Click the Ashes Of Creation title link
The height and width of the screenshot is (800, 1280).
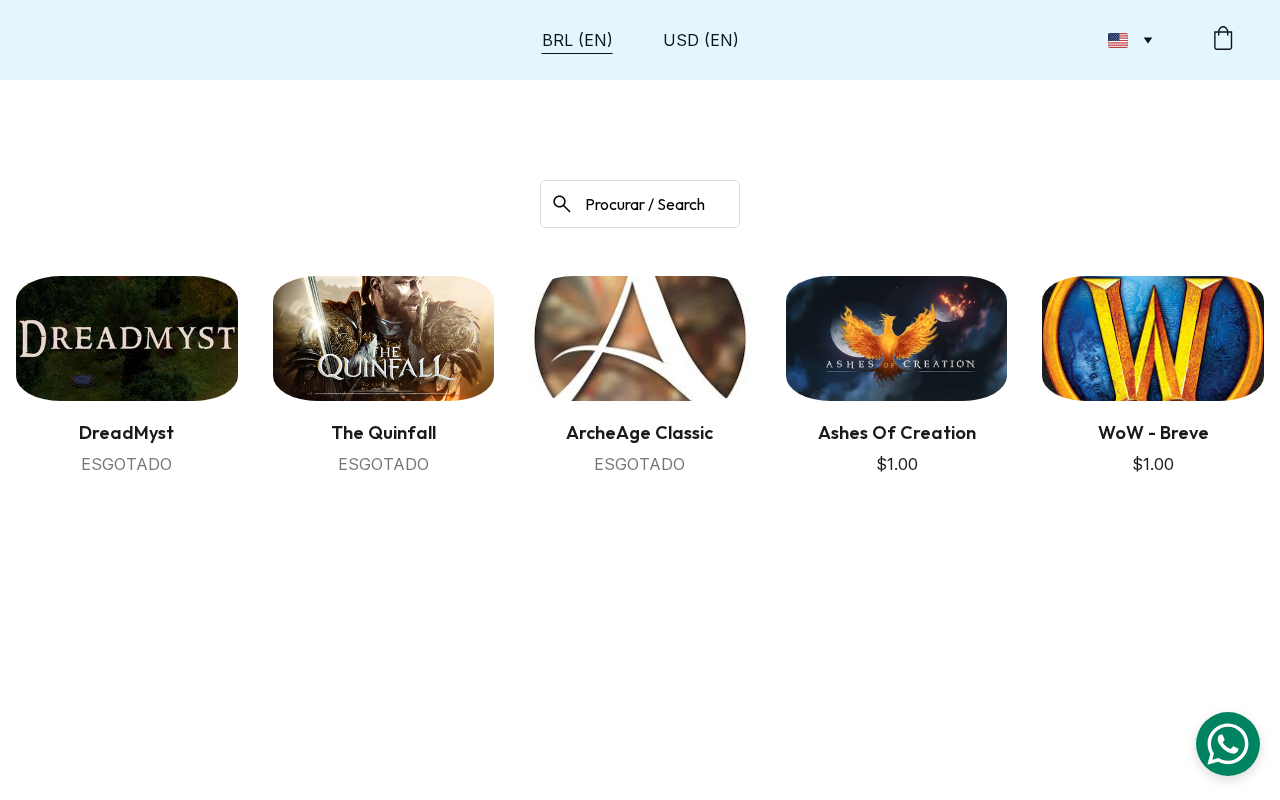point(897,433)
